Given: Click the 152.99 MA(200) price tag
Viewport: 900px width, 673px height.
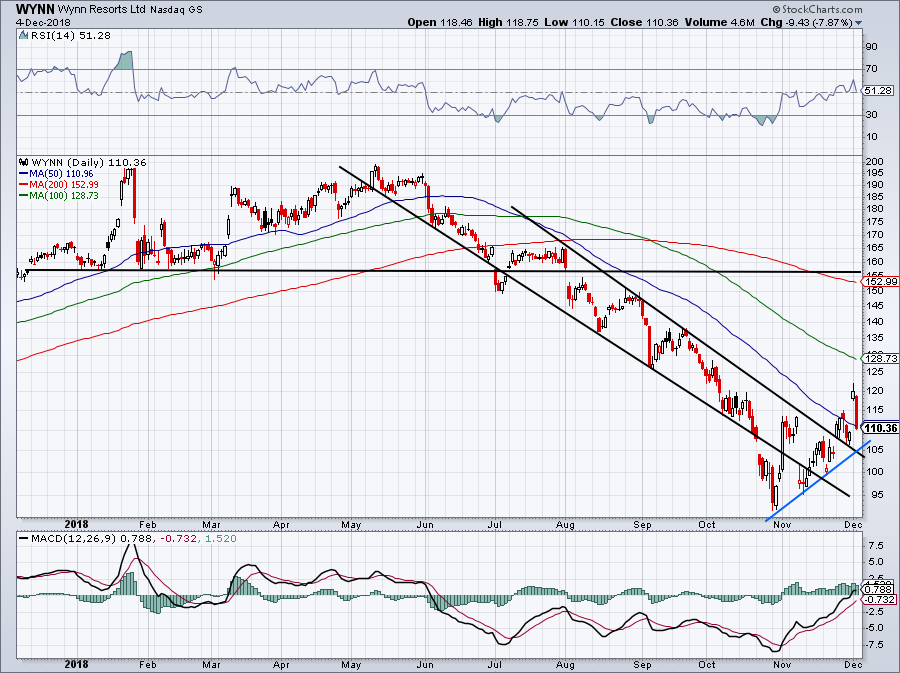Looking at the screenshot, I should click(880, 282).
